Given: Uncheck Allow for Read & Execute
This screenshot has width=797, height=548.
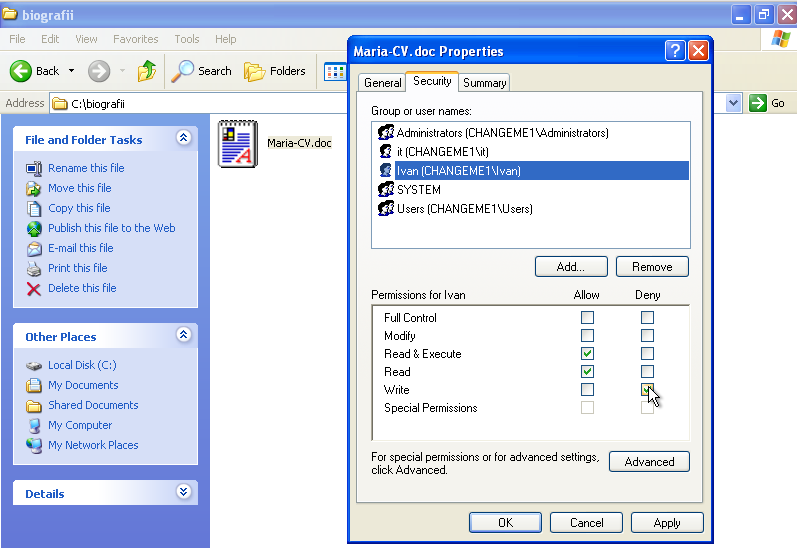Looking at the screenshot, I should coord(587,354).
